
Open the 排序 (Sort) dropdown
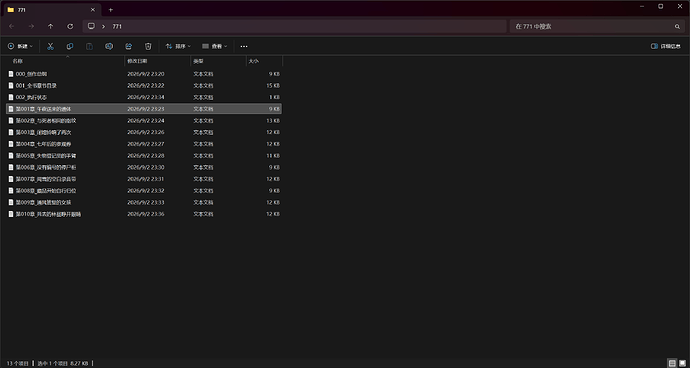coord(178,46)
